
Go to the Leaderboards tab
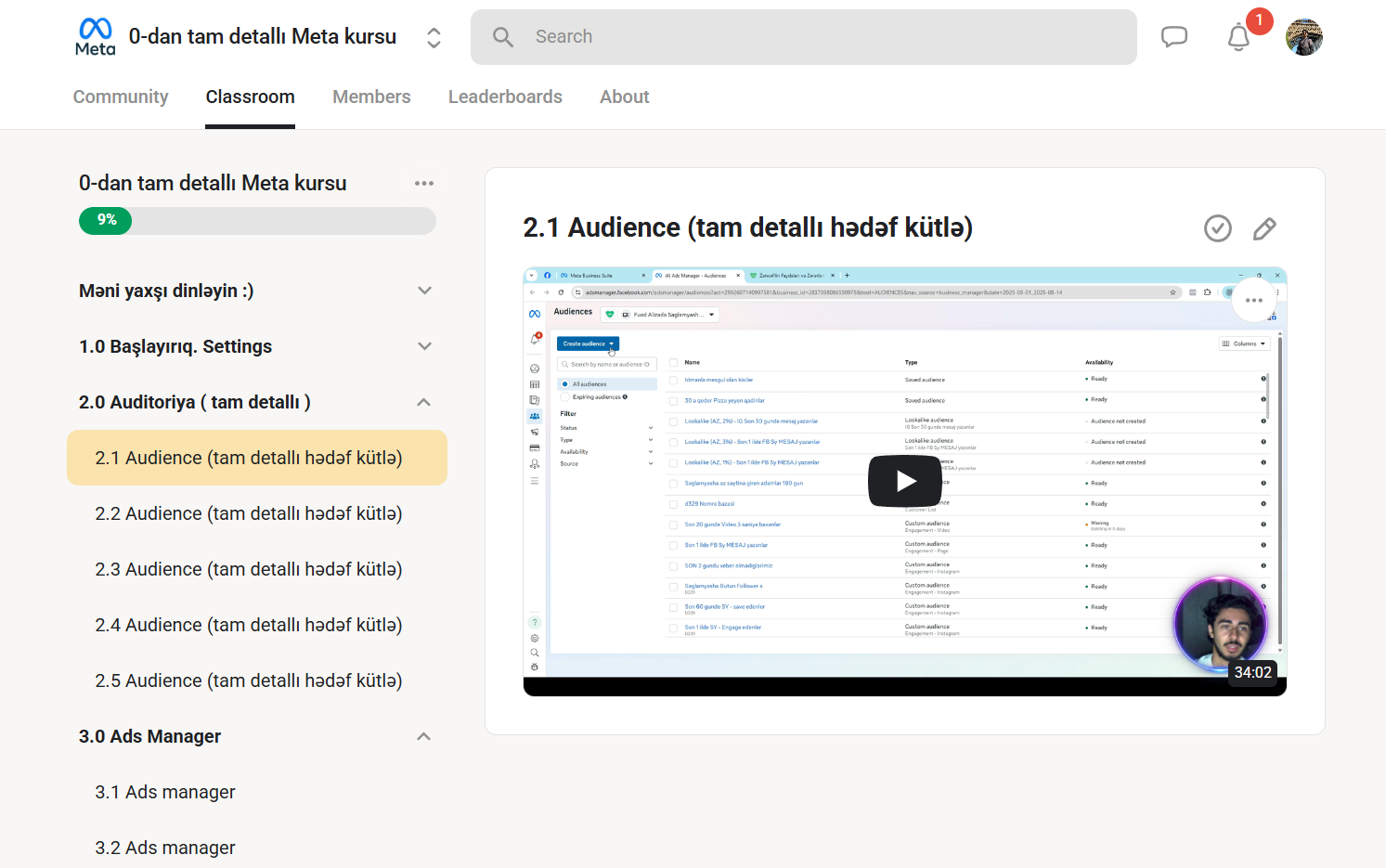click(x=505, y=97)
